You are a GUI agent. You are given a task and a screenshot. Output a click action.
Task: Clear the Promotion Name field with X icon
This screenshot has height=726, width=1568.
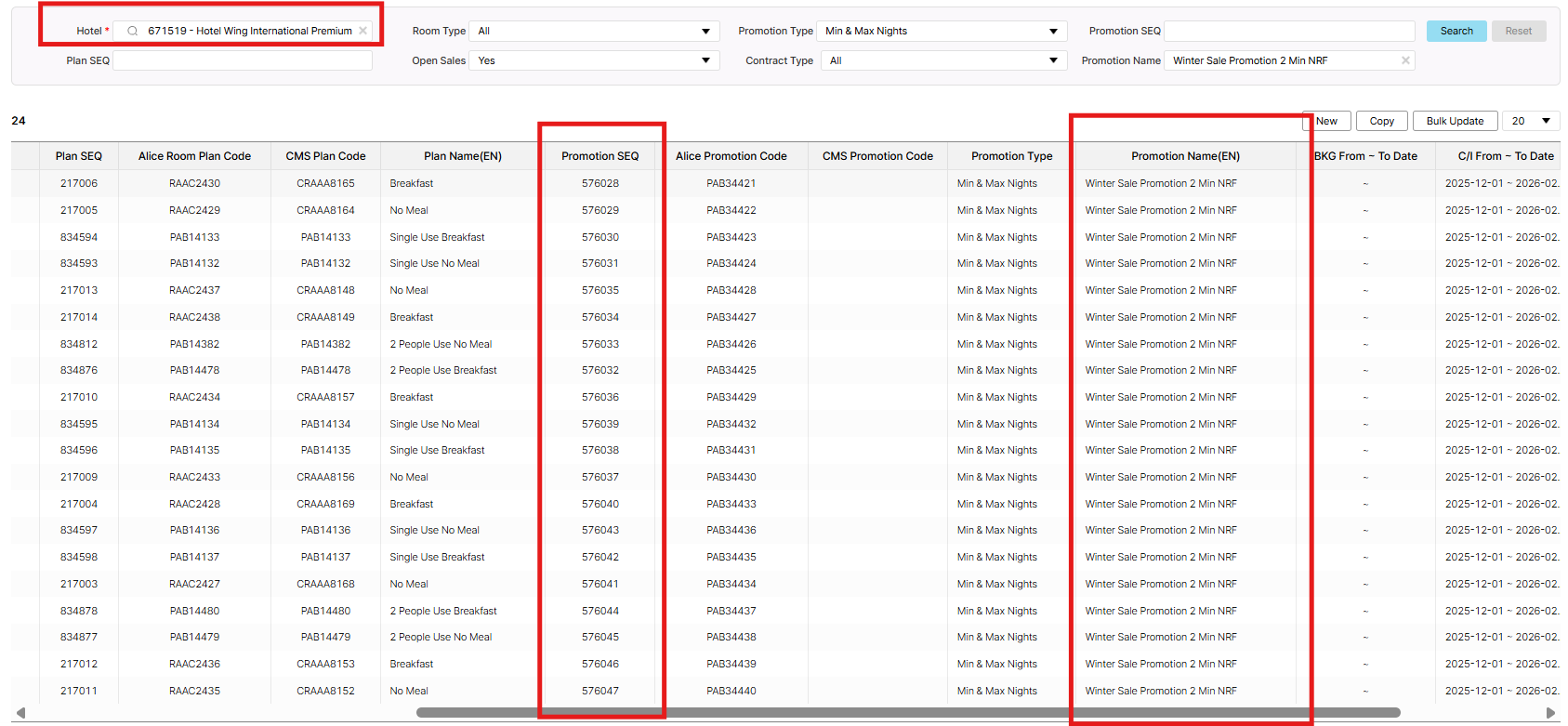click(x=1405, y=60)
